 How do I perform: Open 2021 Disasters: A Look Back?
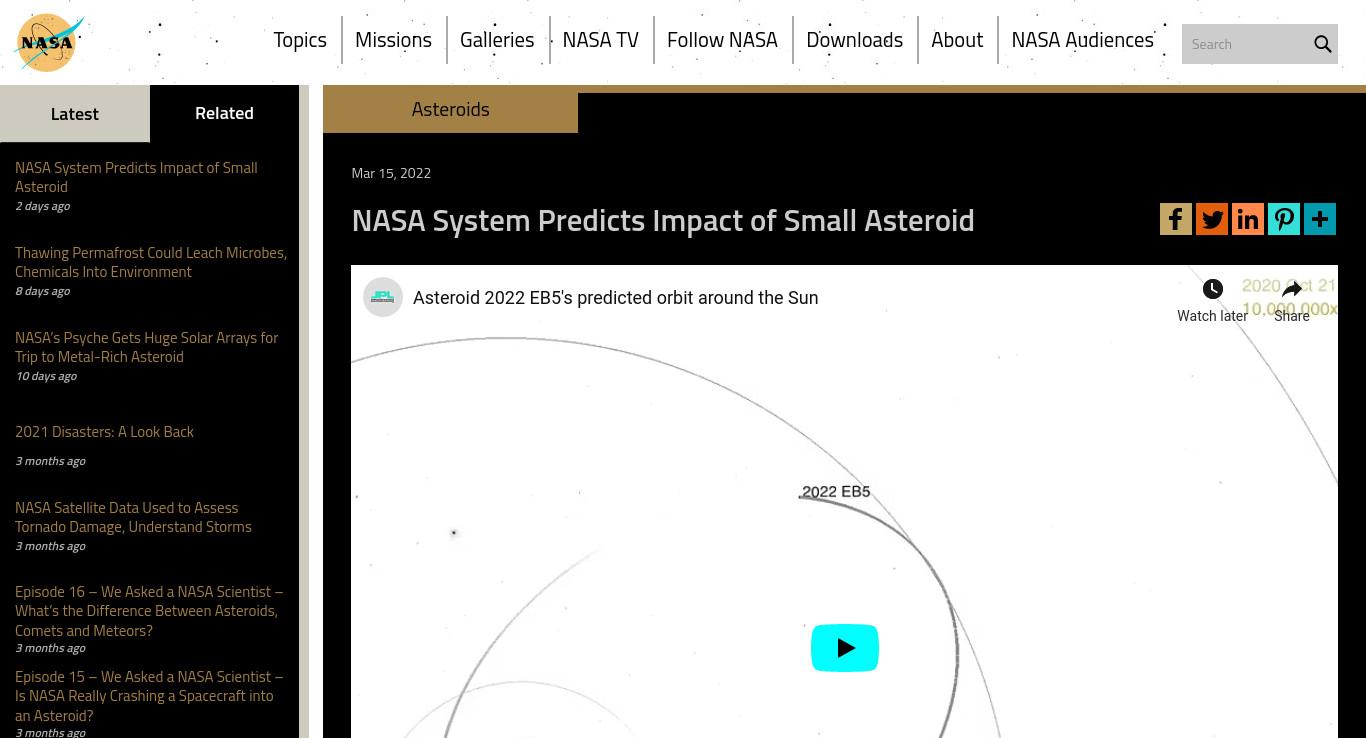tap(104, 431)
